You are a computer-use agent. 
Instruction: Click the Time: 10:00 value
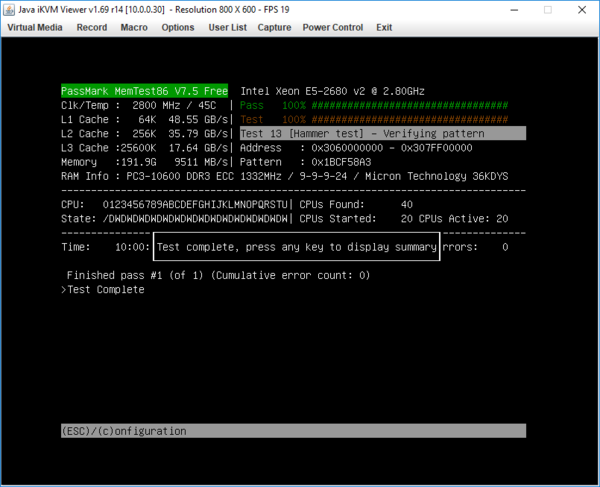pos(133,247)
